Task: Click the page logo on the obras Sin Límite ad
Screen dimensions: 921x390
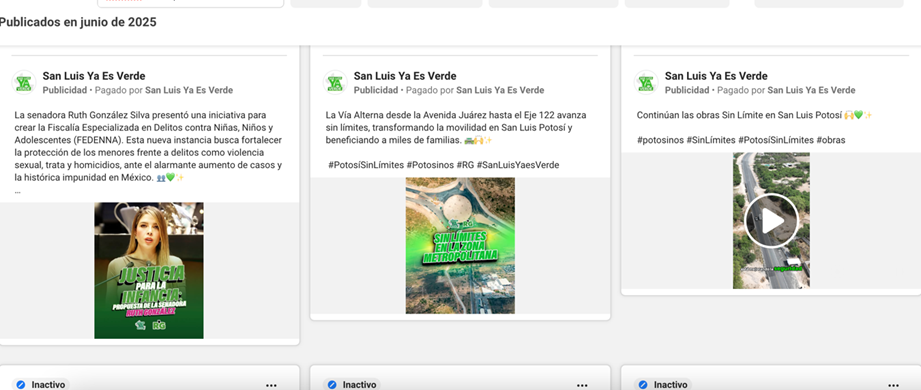Action: coord(647,82)
